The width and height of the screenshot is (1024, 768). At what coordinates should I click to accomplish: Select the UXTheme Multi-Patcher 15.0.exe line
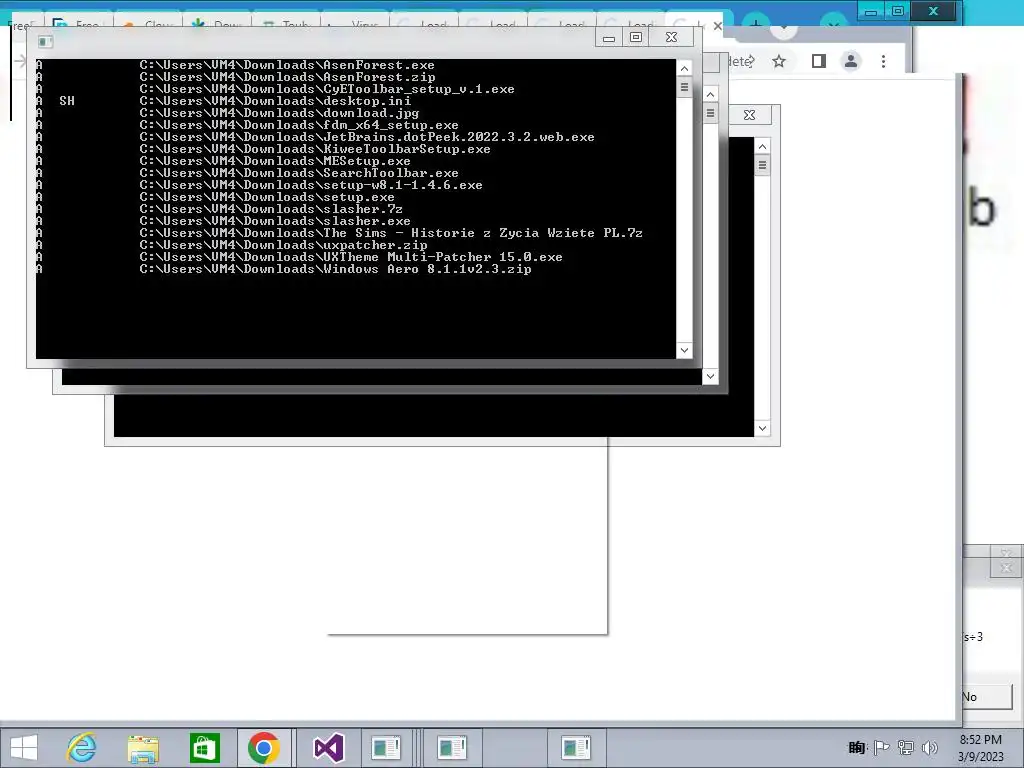pos(351,257)
